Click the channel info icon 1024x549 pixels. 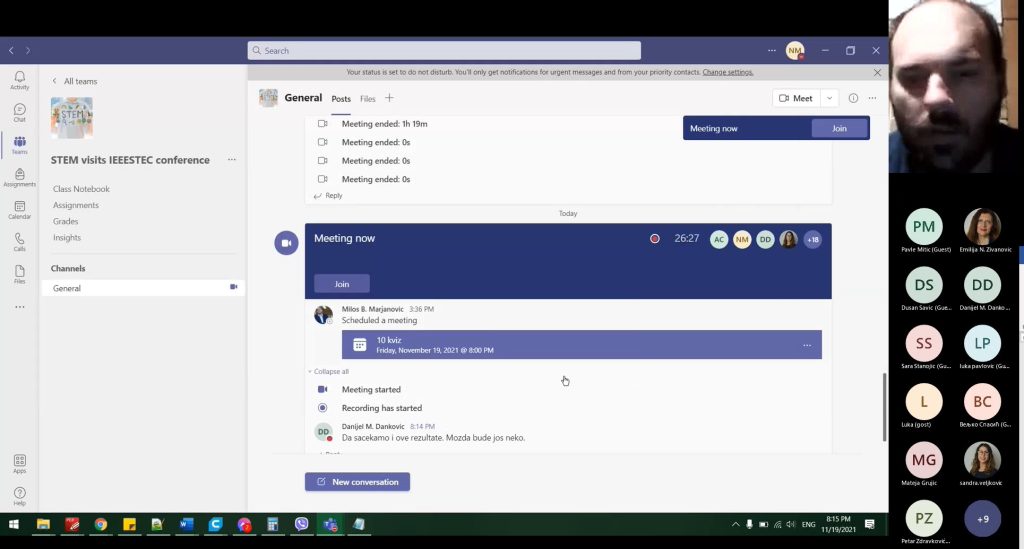coord(853,98)
